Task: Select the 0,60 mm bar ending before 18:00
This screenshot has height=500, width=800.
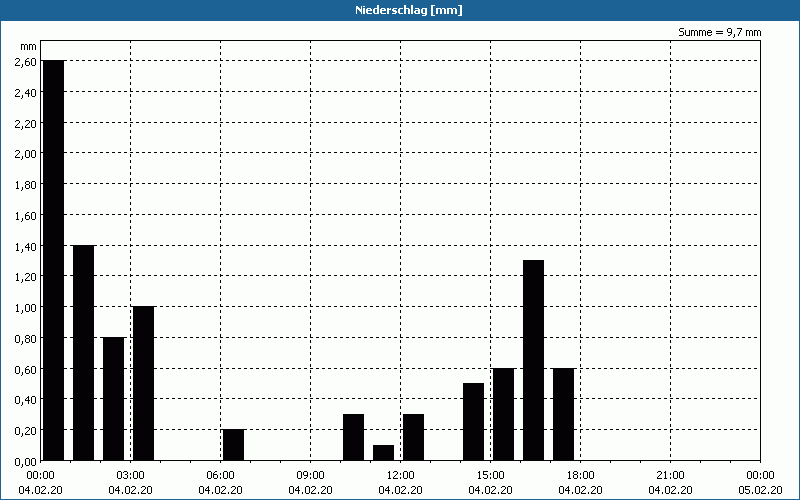Action: pyautogui.click(x=564, y=414)
